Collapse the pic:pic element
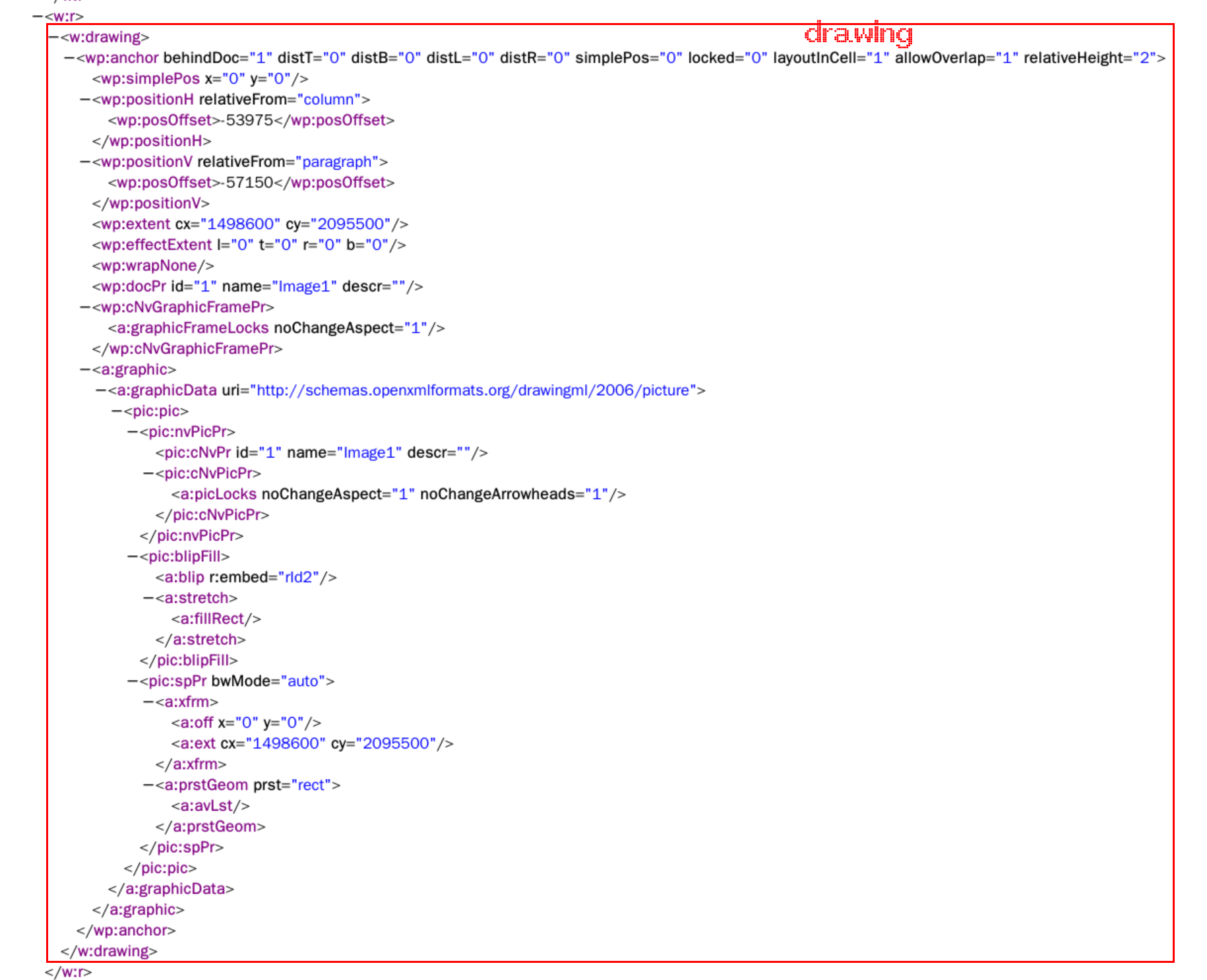Viewport: 1207px width, 980px height. 117,411
